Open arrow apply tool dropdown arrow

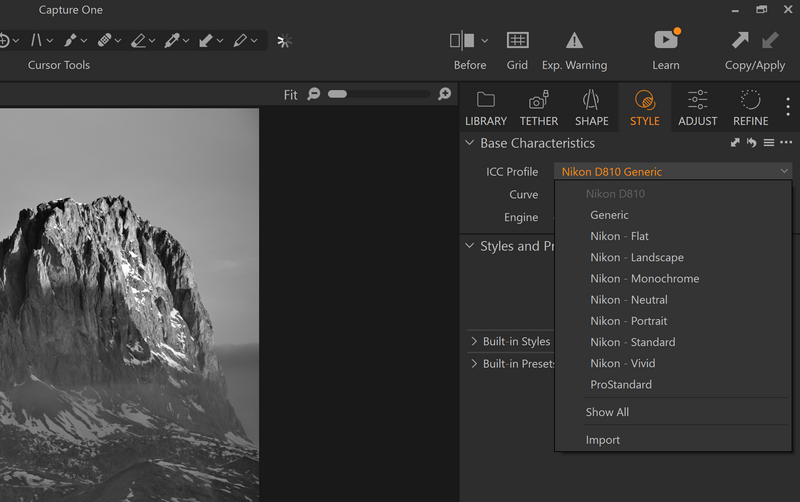220,41
